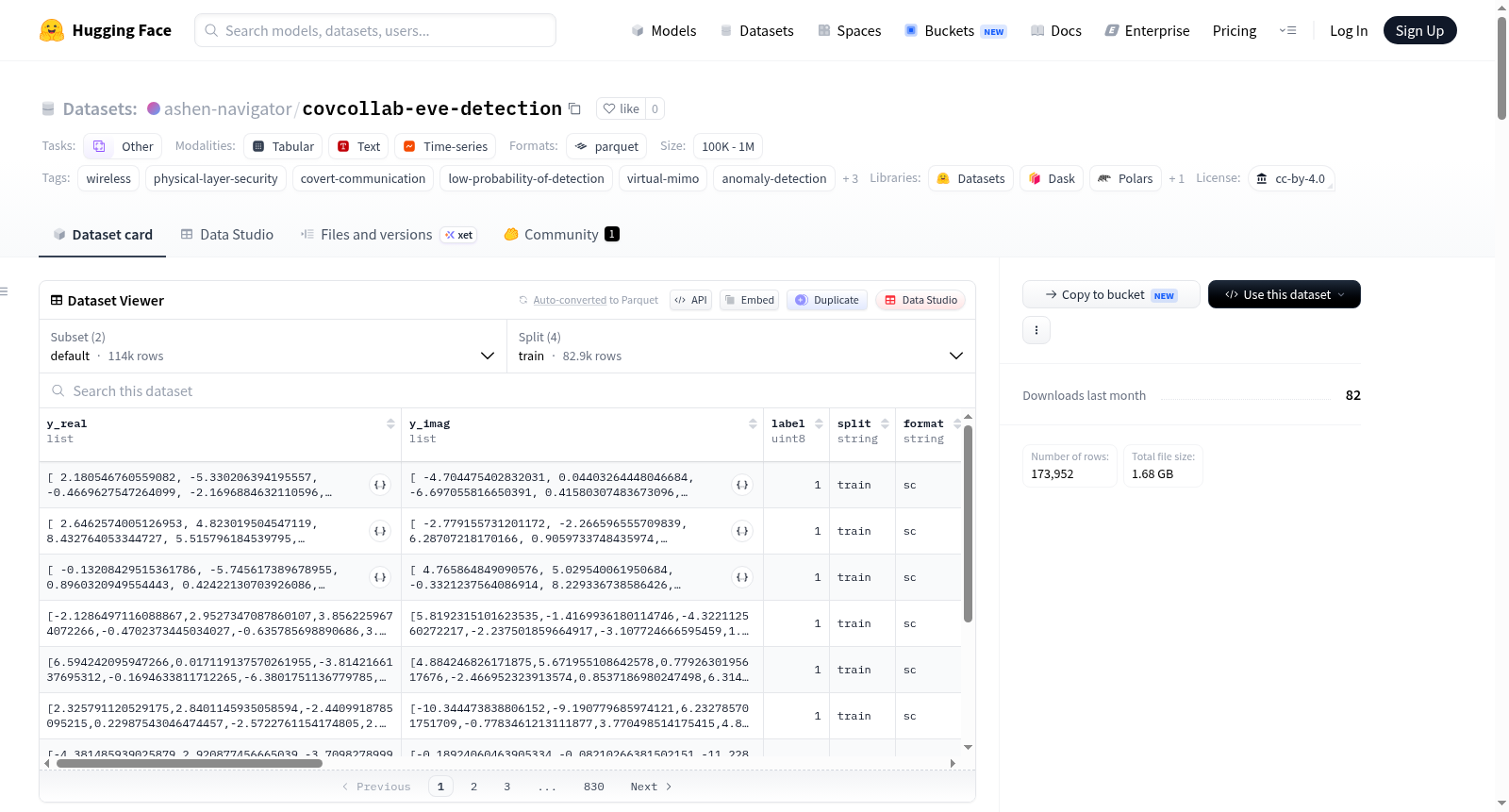This screenshot has width=1509, height=812.
Task: Click the table vertical scrollbar
Action: pos(968,523)
